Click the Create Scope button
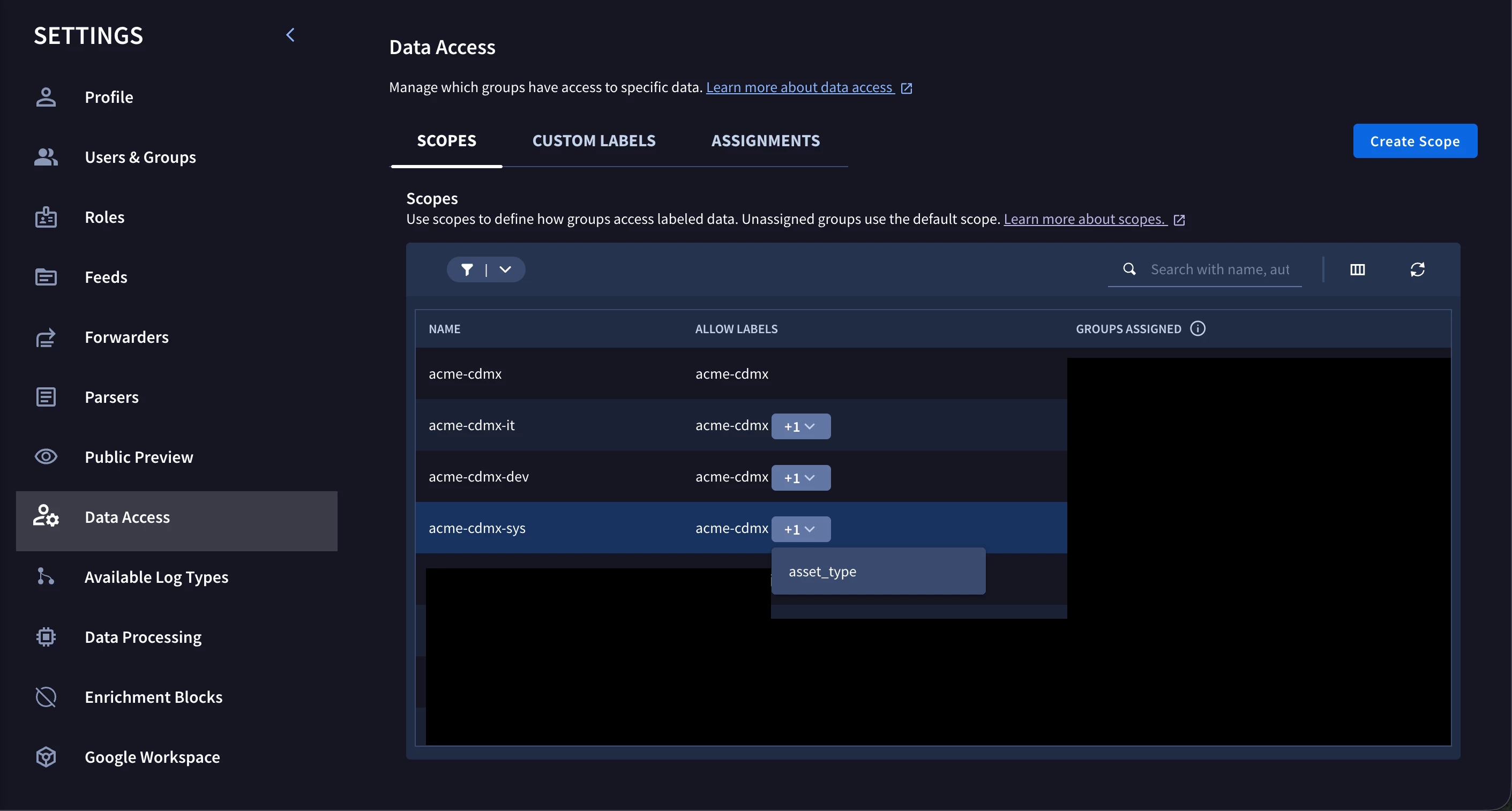The image size is (1512, 811). tap(1415, 141)
